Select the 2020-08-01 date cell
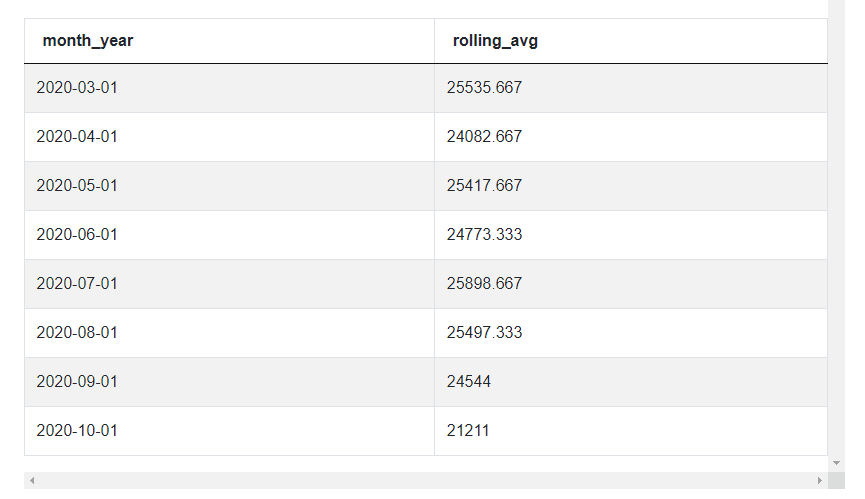This screenshot has height=499, width=865. 77,333
